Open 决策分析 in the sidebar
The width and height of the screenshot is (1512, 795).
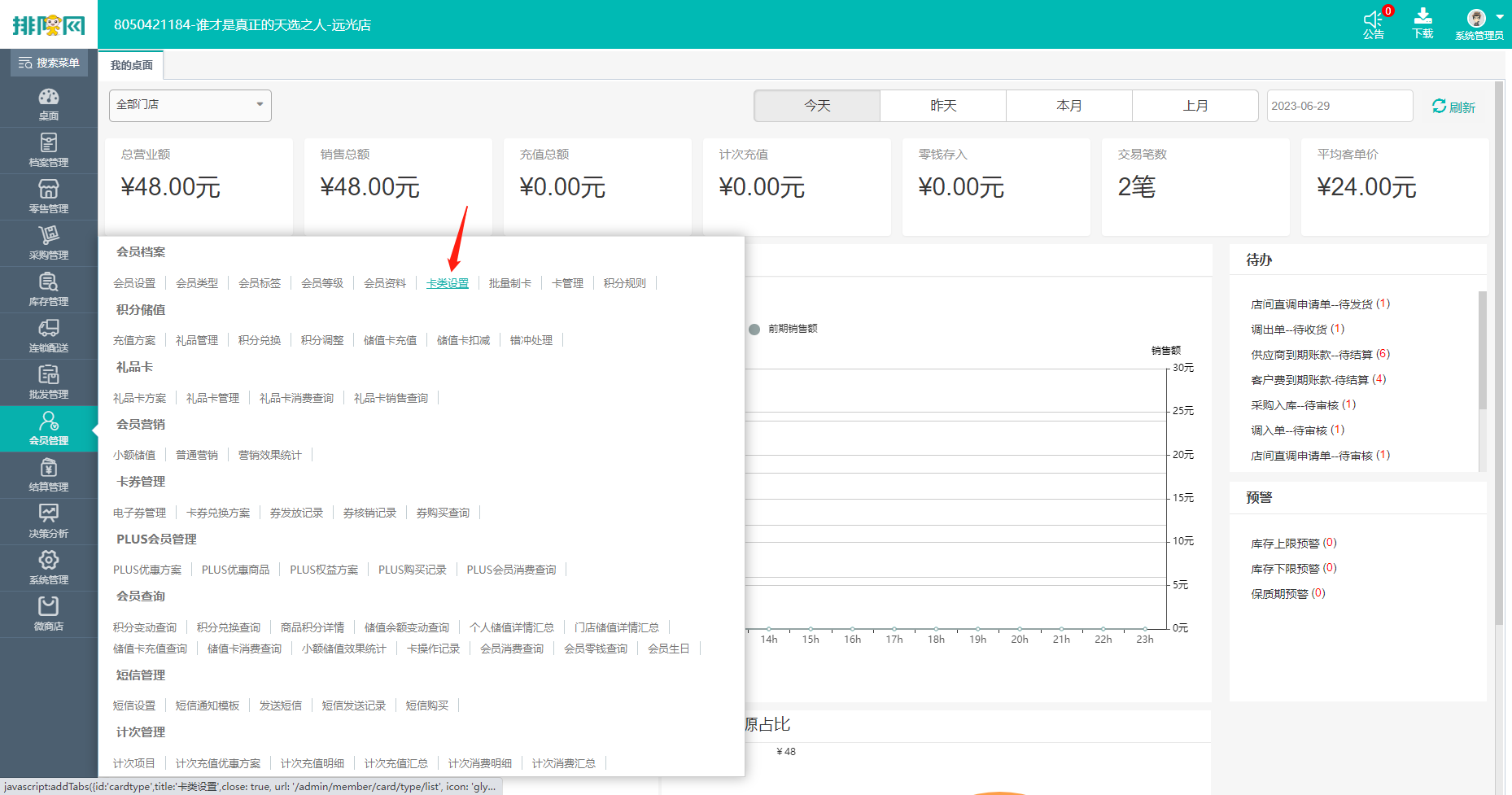pos(49,521)
